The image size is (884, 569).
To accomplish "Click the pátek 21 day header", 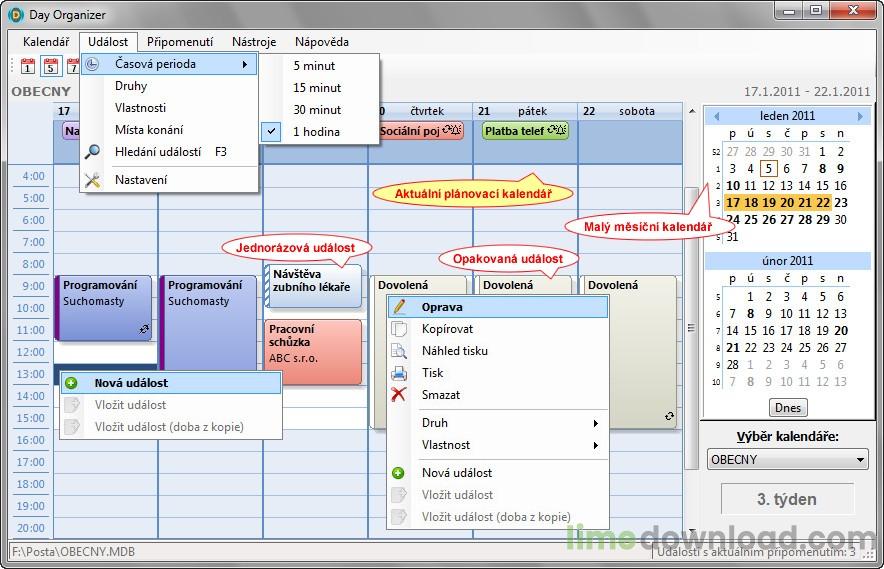I will pos(525,111).
